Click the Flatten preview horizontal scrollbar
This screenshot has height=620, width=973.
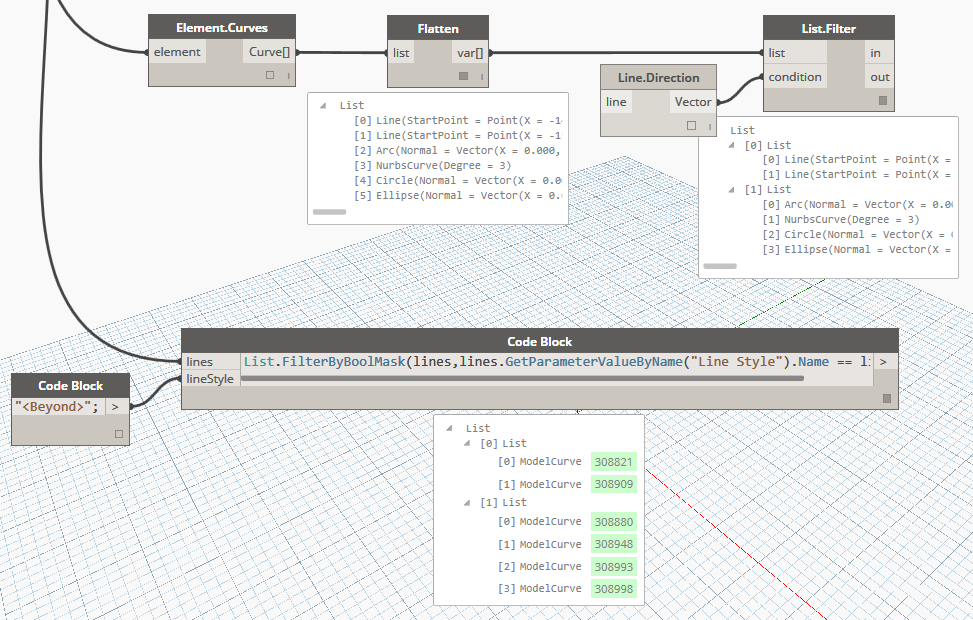click(x=329, y=212)
